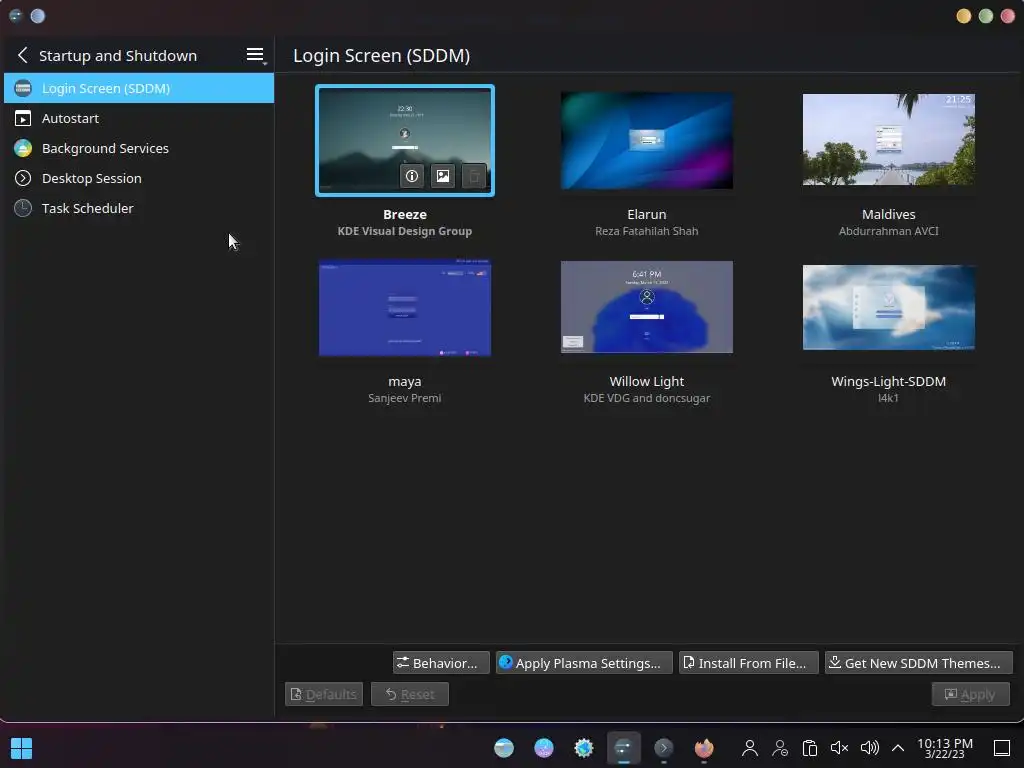Click Apply Plasma Settings... button
The image size is (1024, 768).
point(584,663)
